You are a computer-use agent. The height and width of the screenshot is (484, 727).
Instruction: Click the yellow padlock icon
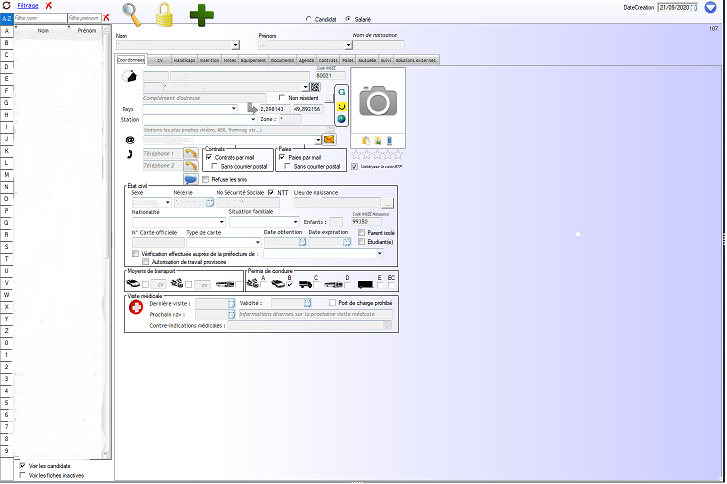165,14
